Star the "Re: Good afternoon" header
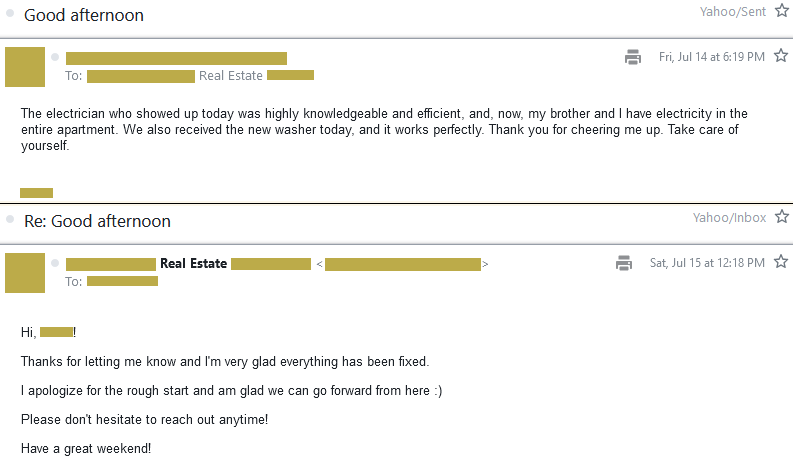Viewport: 793px width, 459px height. click(x=781, y=216)
